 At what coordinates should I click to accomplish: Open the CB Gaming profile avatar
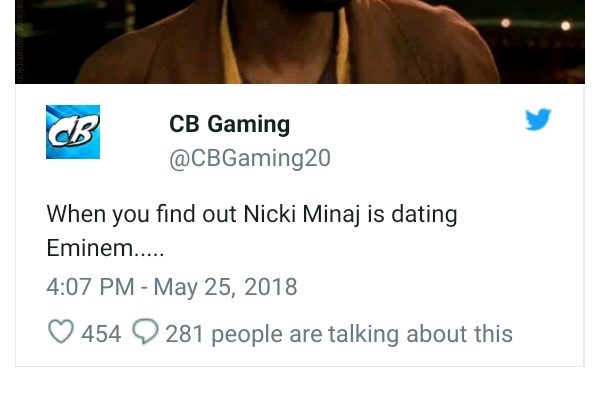(x=73, y=132)
